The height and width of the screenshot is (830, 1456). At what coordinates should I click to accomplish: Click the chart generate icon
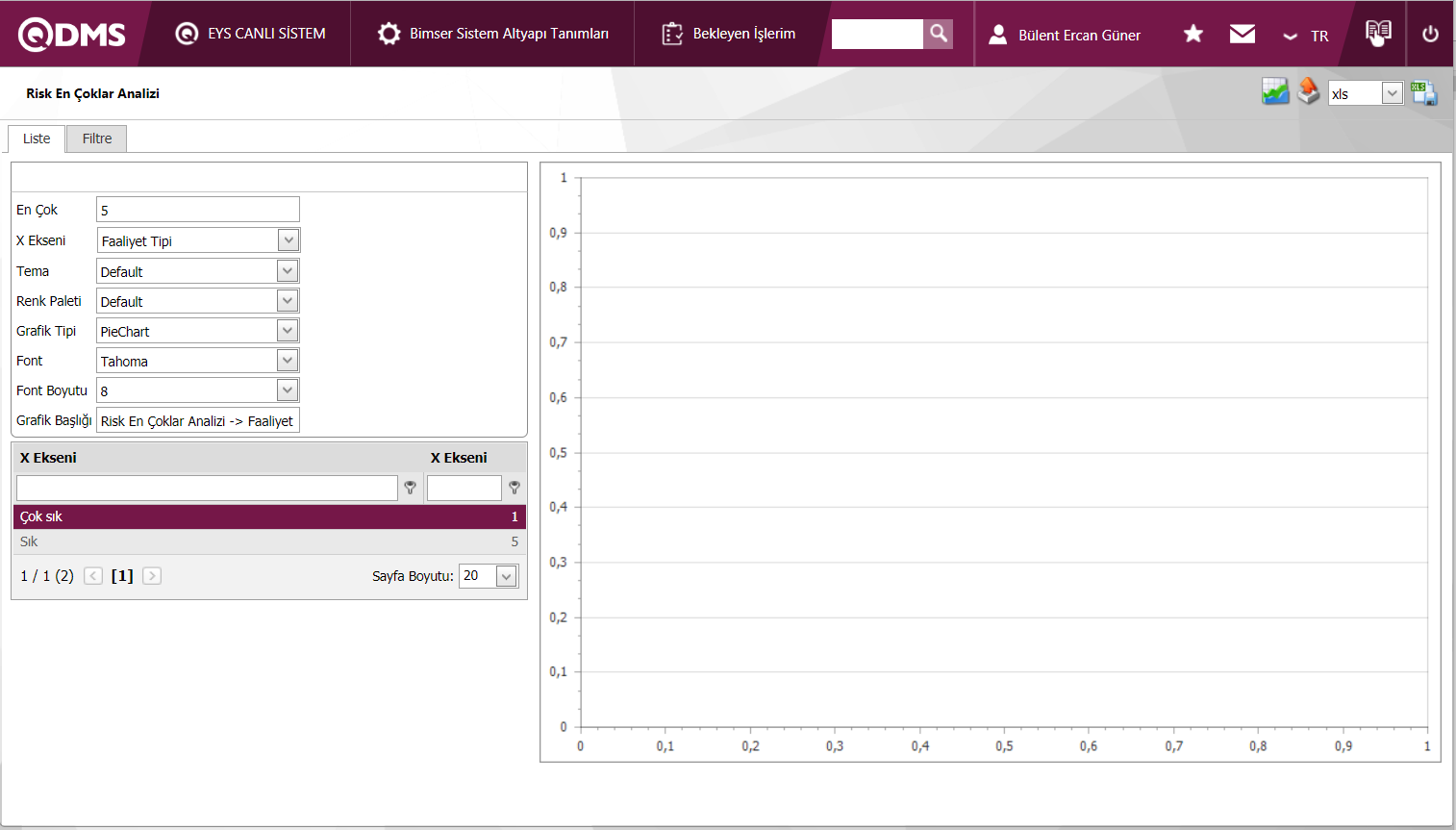pos(1275,92)
